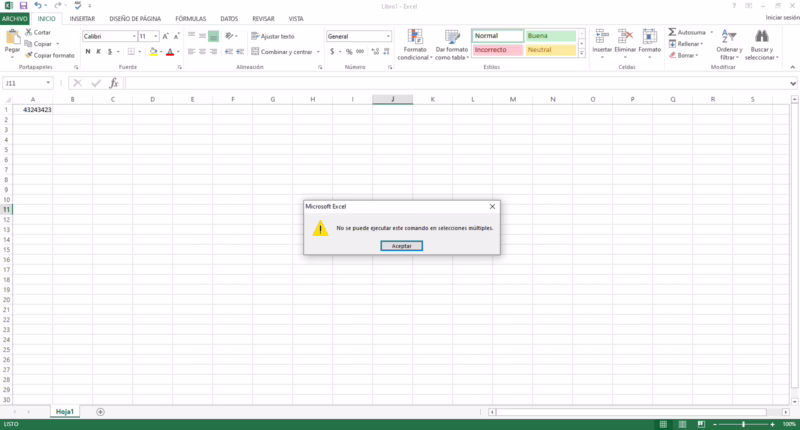Image resolution: width=800 pixels, height=430 pixels.
Task: Open Borrar clear dropdown
Action: tap(684, 55)
